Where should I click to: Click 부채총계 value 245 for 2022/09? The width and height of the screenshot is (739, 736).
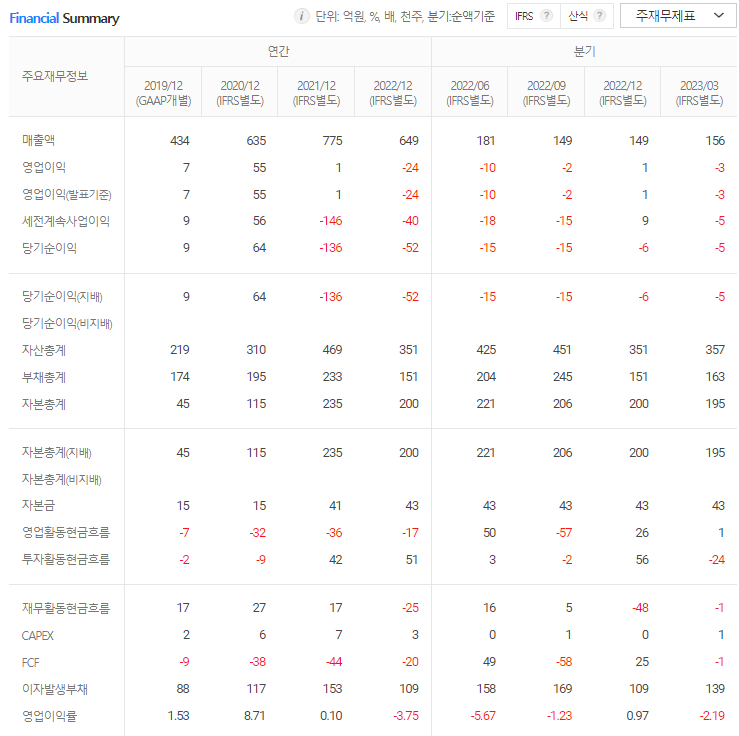tap(562, 376)
